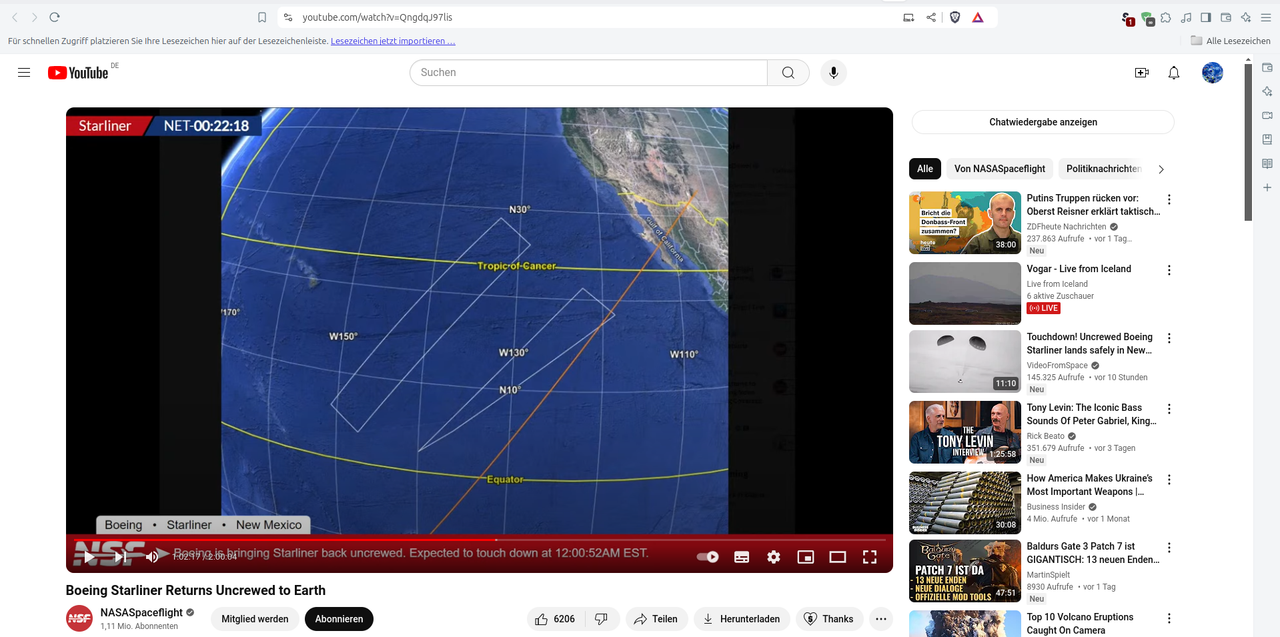1280x637 pixels.
Task: Open Brave Rewards triangle icon
Action: tap(978, 17)
